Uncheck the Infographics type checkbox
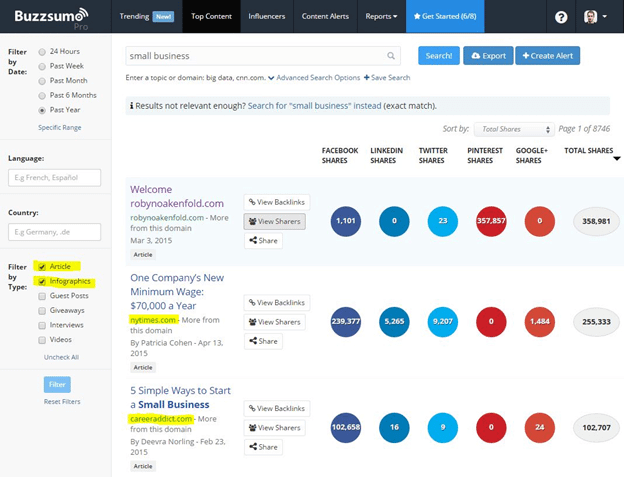This screenshot has width=624, height=477. tap(42, 282)
